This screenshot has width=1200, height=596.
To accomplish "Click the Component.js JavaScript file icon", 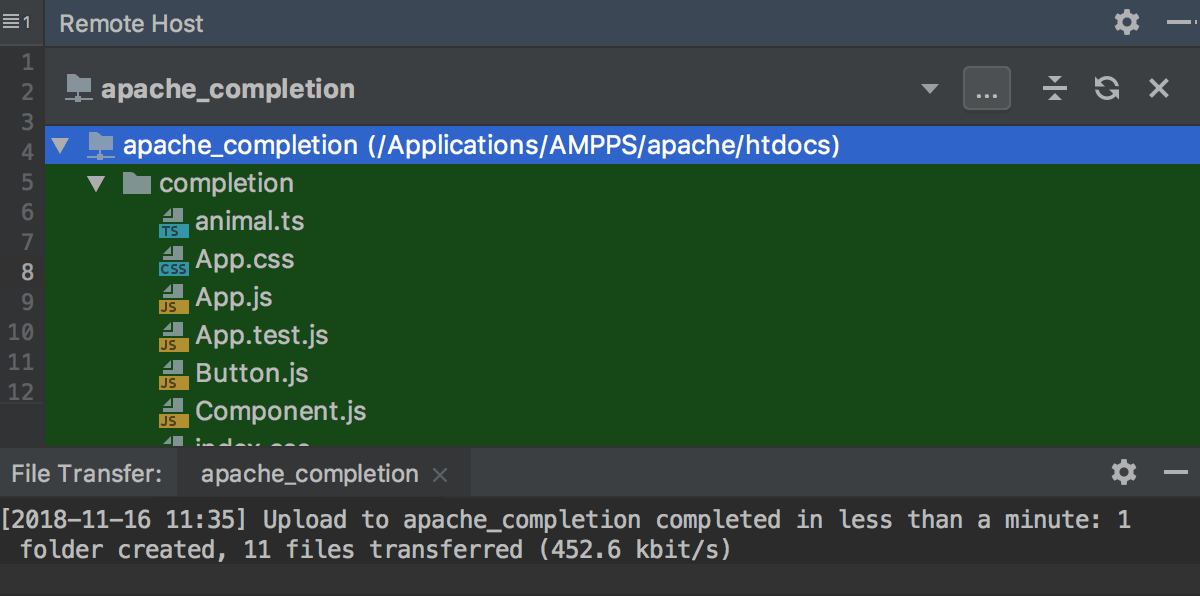I will pos(173,410).
